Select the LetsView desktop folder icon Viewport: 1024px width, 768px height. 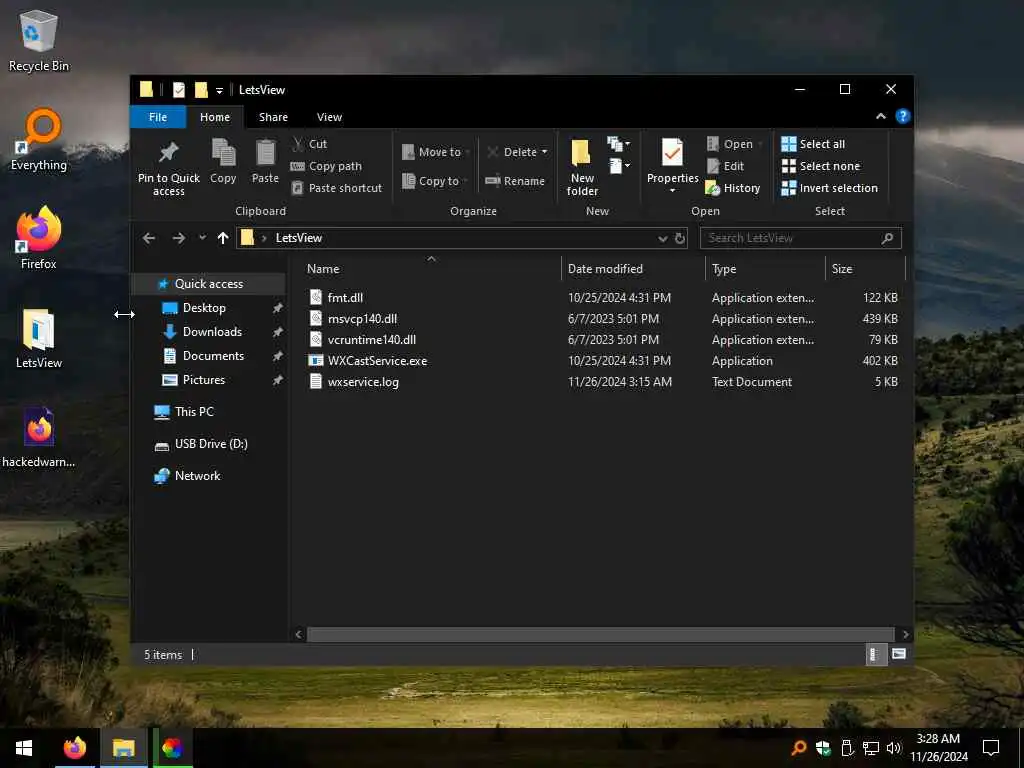click(x=39, y=338)
